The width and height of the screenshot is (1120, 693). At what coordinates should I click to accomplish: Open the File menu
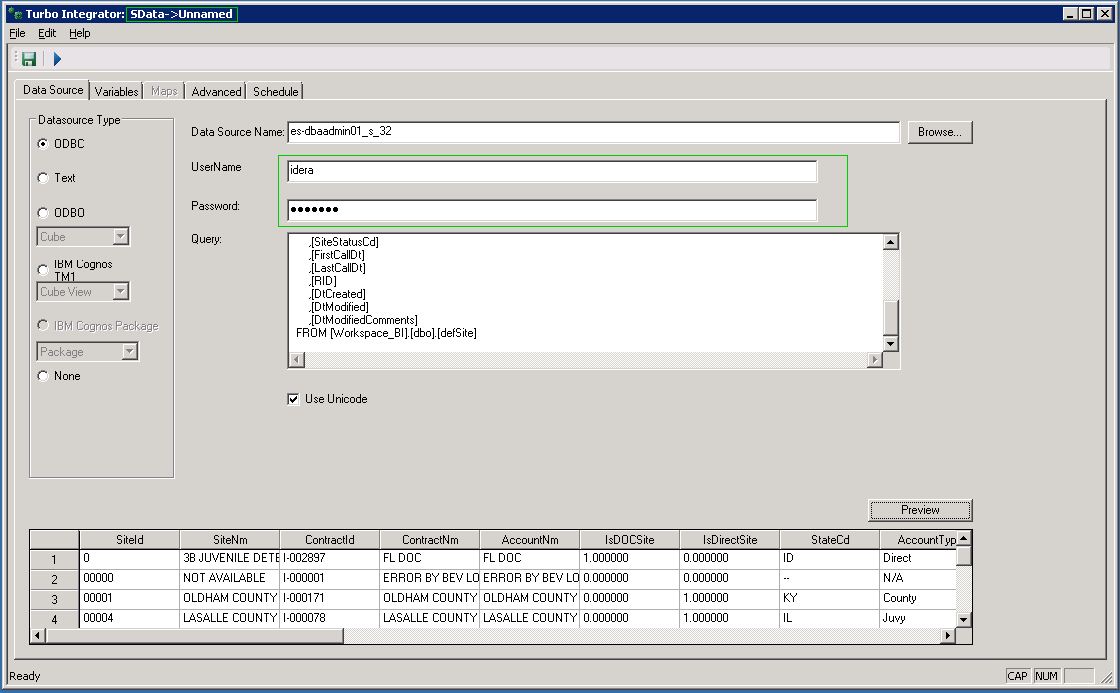pos(17,33)
